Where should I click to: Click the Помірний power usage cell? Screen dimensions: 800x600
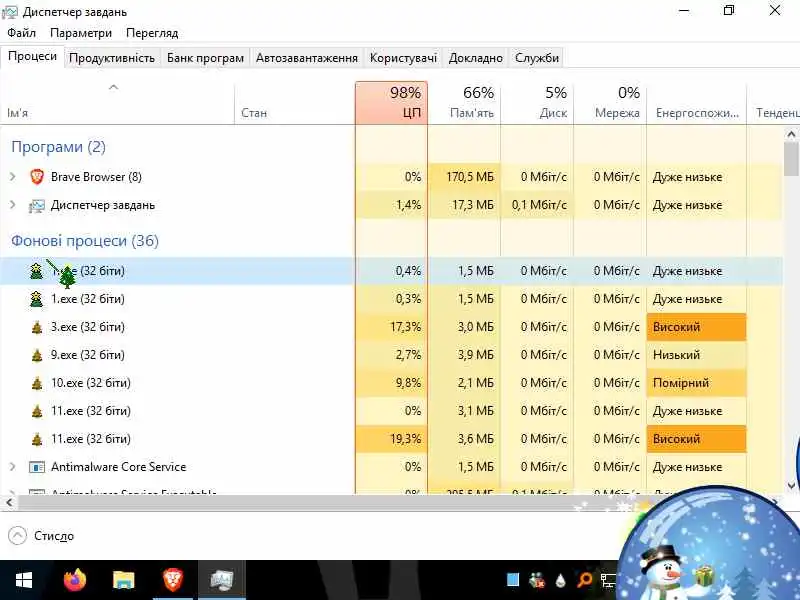696,383
